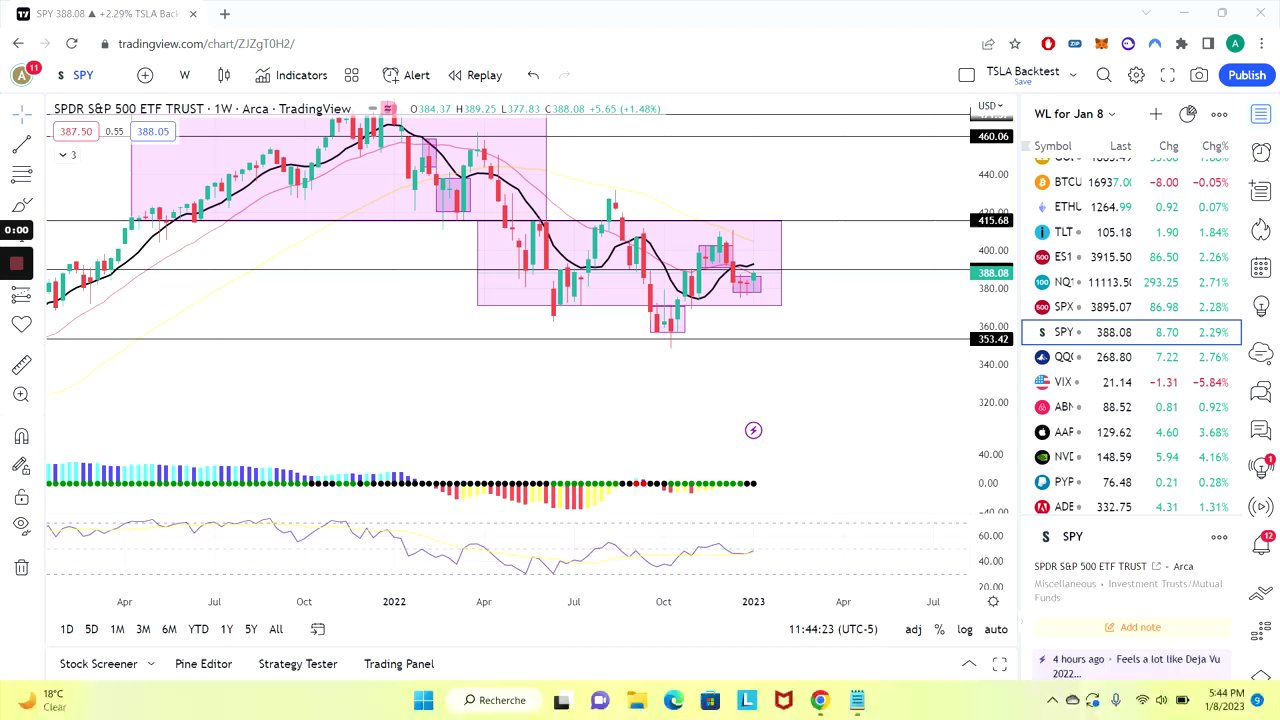
Task: Activate the zoom in tool
Action: (21, 395)
